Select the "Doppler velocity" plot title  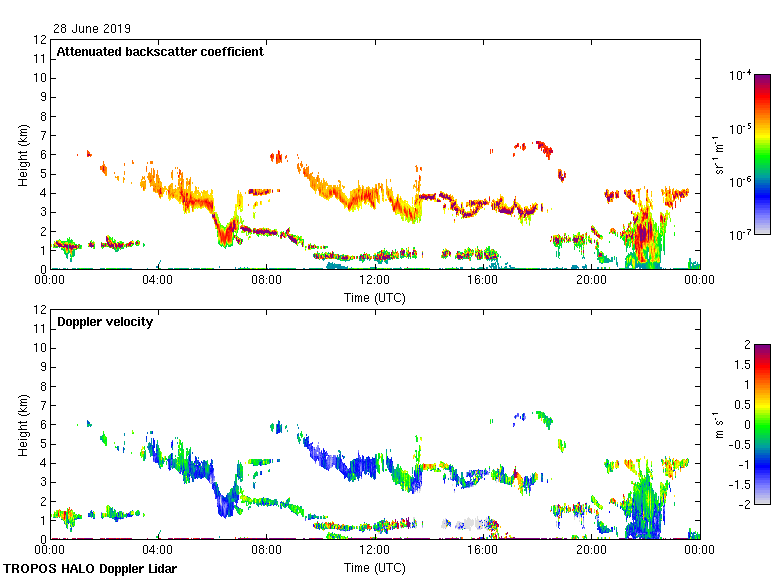pos(105,322)
